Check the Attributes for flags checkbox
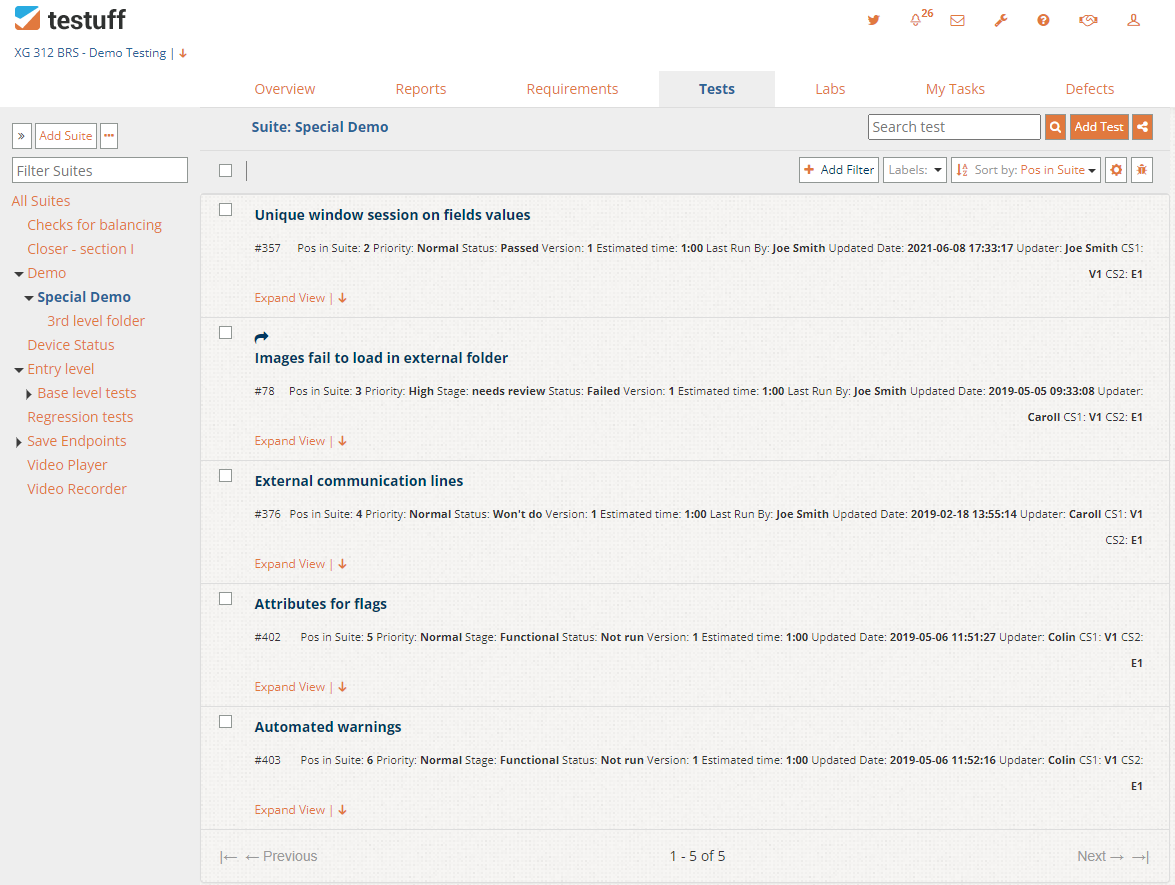The height and width of the screenshot is (885, 1175). click(x=226, y=599)
